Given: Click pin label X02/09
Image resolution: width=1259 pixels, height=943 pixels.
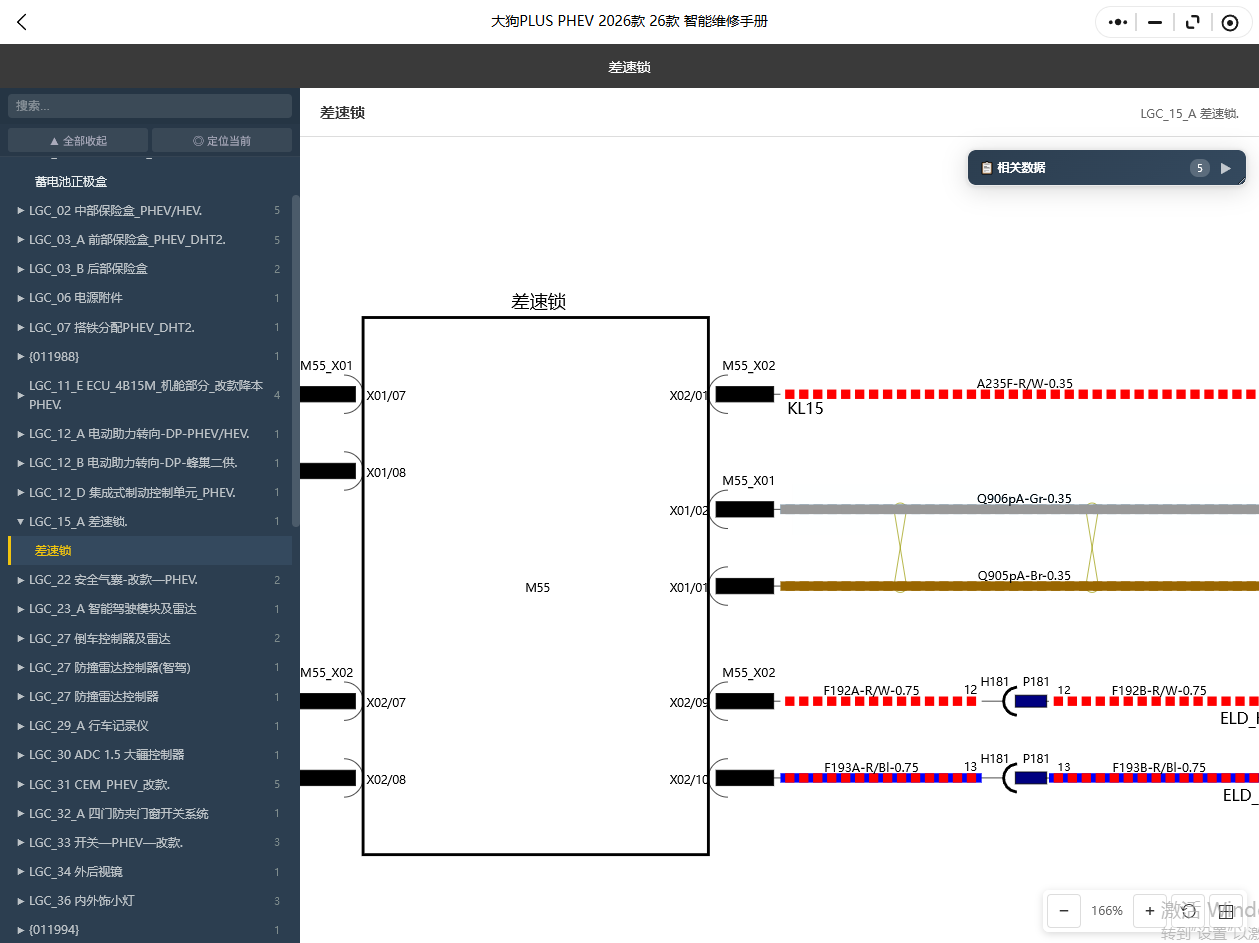Looking at the screenshot, I should coord(688,702).
